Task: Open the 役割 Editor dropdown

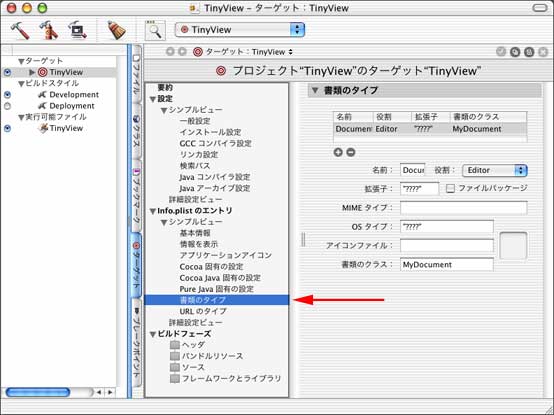Action: click(495, 170)
